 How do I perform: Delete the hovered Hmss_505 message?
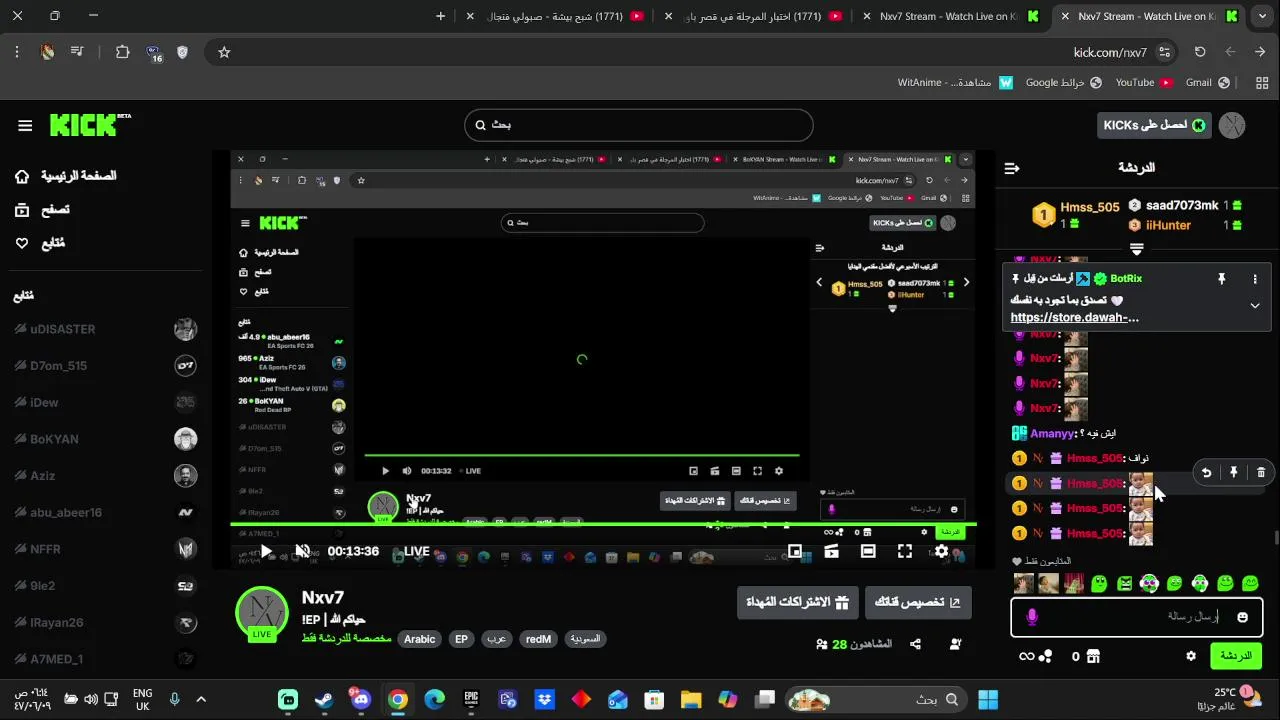click(1260, 472)
